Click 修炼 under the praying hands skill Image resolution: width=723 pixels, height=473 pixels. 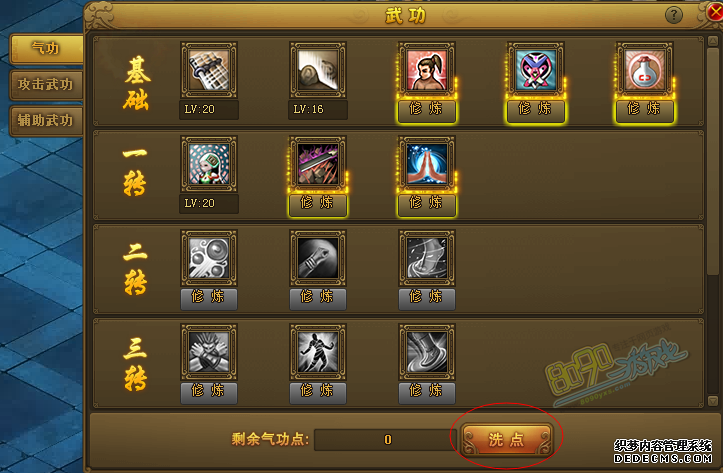coord(427,203)
